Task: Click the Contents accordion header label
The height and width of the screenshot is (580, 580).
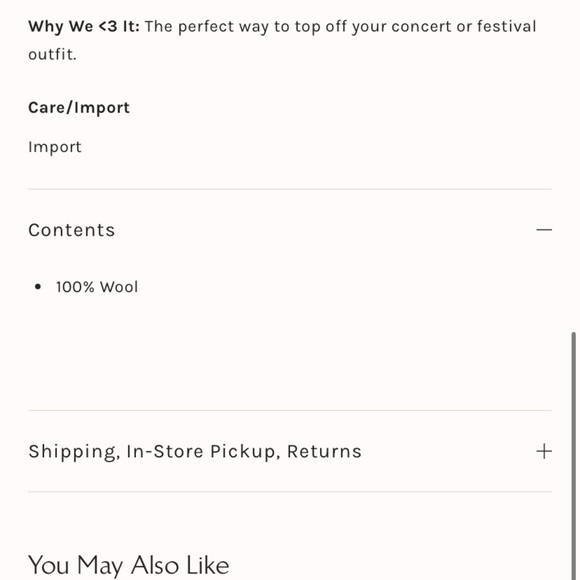Action: coord(72,230)
